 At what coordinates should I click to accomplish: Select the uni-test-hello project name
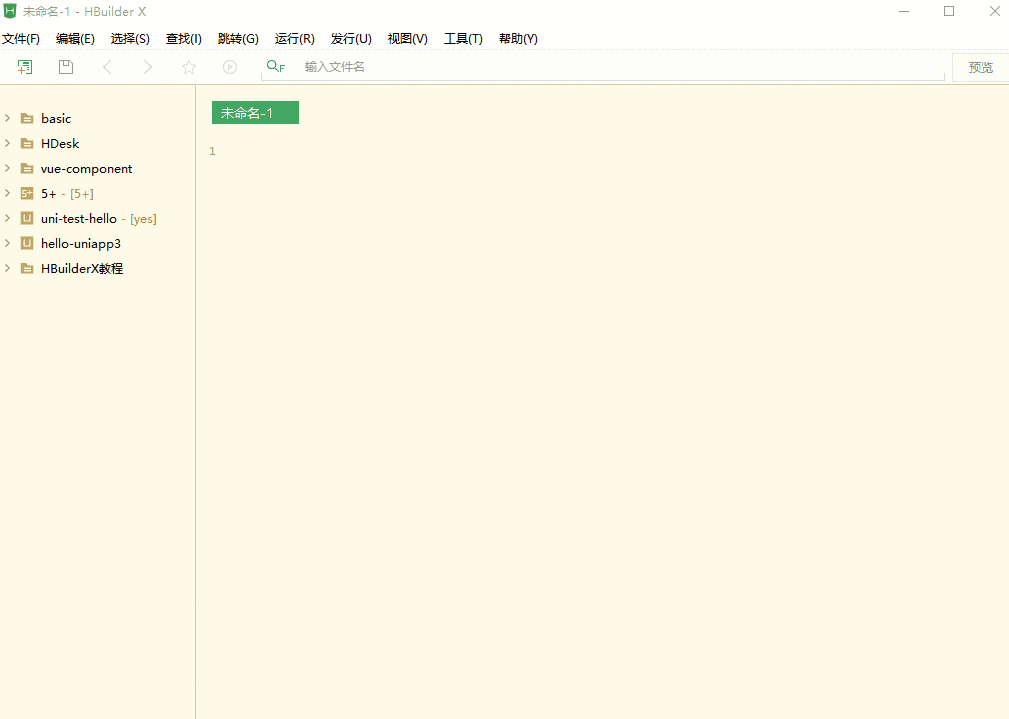click(79, 219)
